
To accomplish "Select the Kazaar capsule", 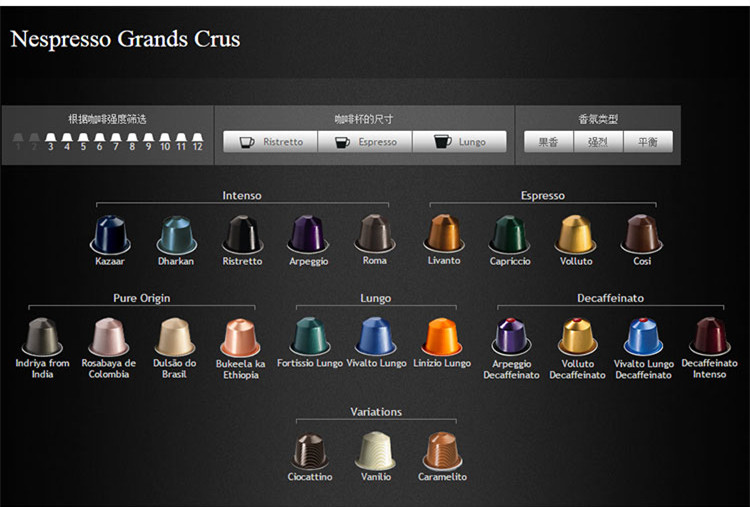I will 110,235.
